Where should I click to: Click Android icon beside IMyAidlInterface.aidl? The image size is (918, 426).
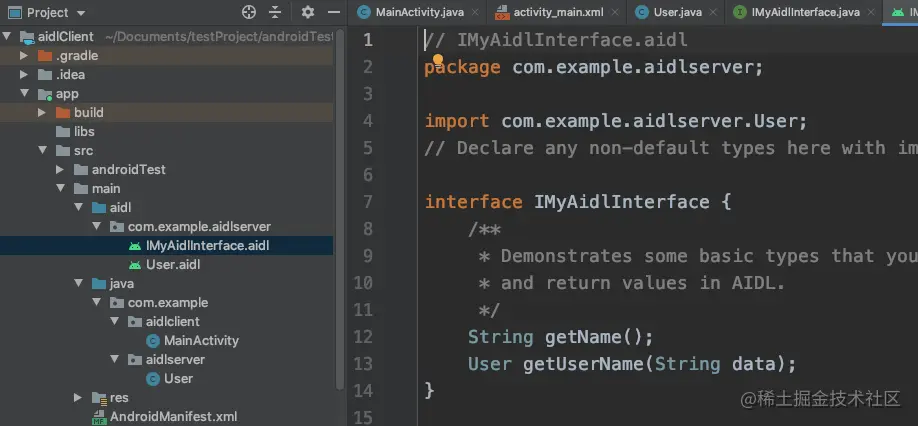click(x=135, y=246)
